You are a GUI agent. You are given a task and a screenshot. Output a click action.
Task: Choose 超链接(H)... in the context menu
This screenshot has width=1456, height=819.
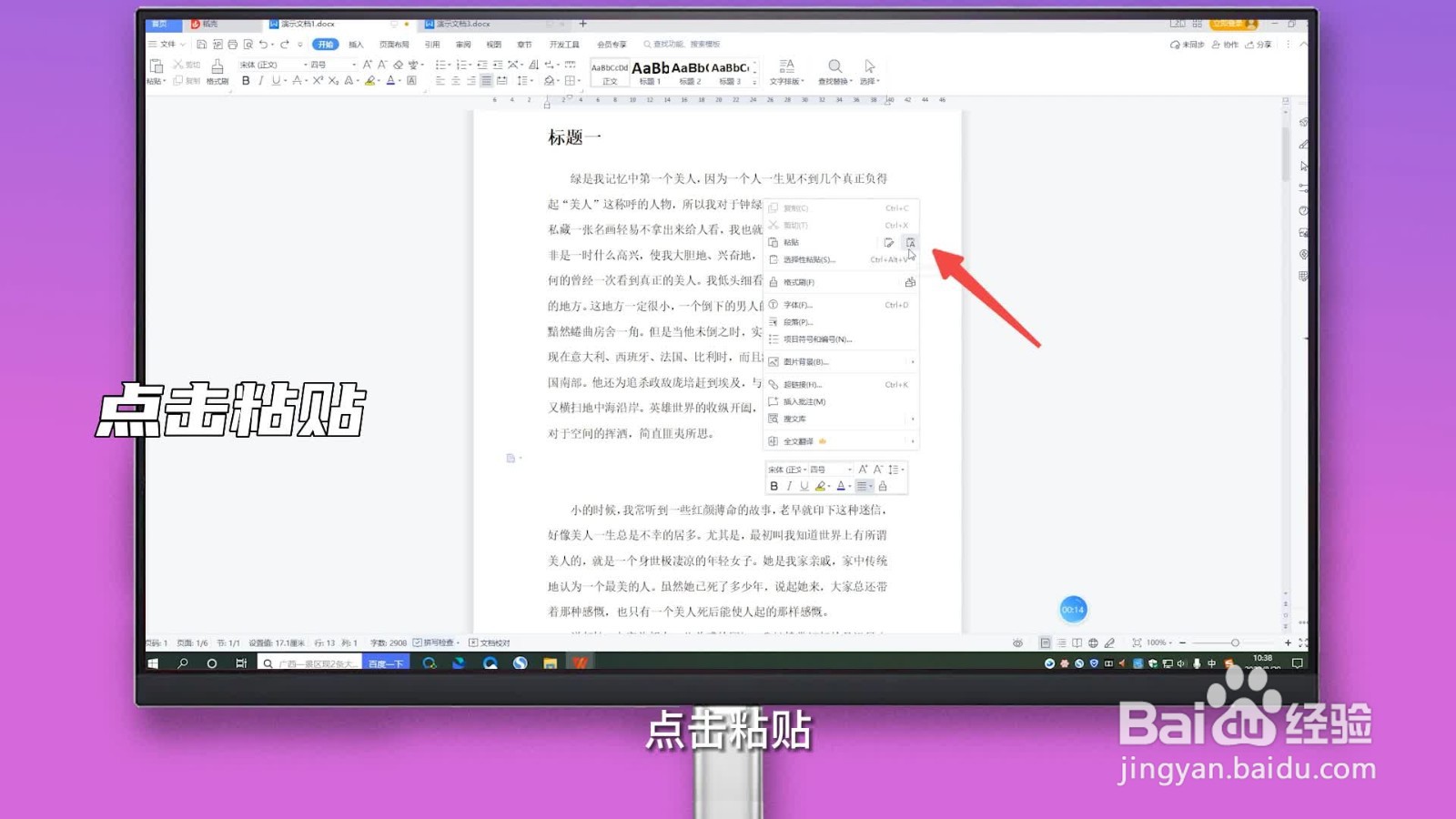[841, 385]
